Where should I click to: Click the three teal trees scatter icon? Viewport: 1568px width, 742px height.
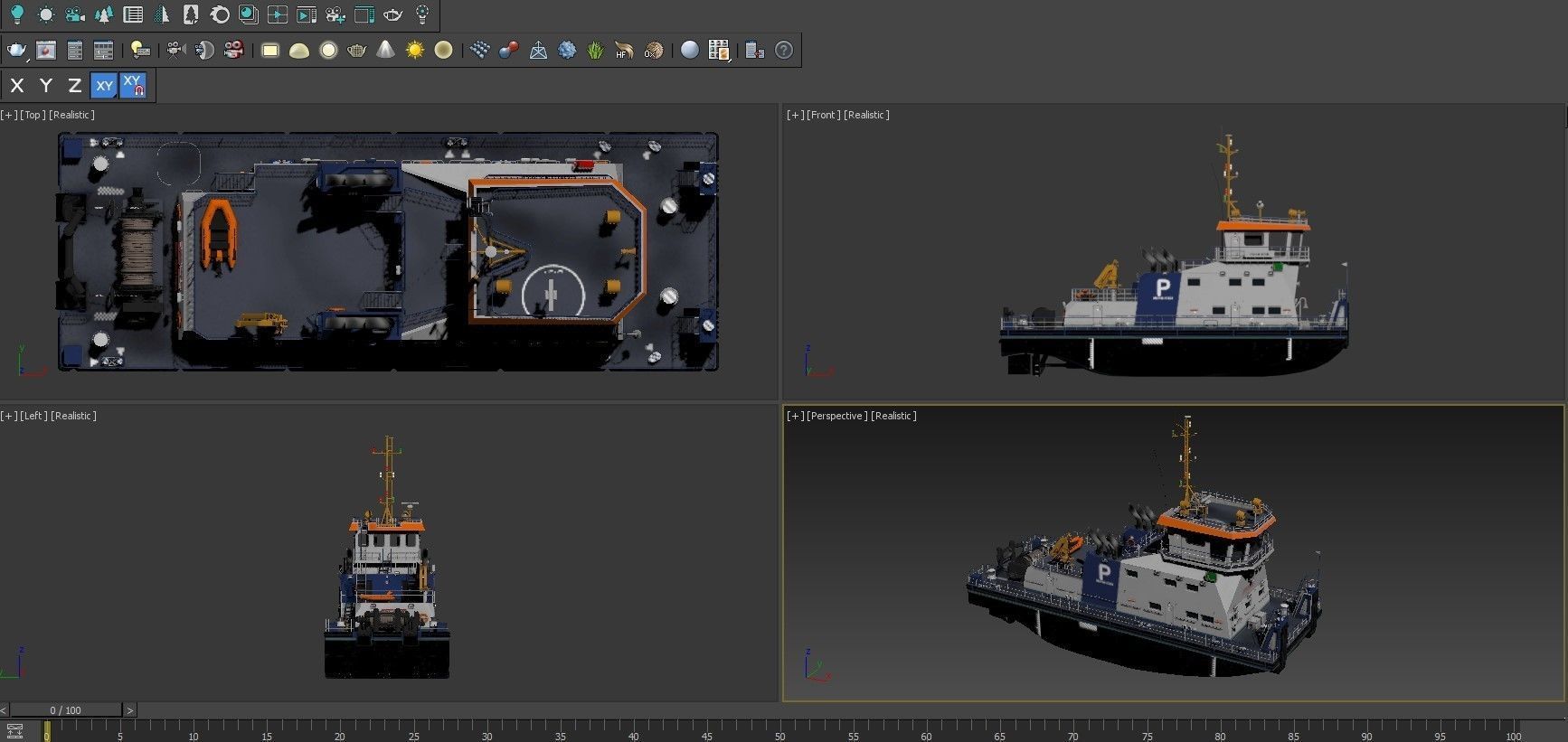[x=104, y=14]
